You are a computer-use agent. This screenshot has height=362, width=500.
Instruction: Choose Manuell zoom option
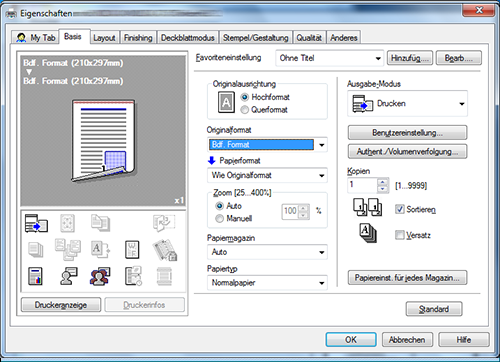point(219,219)
